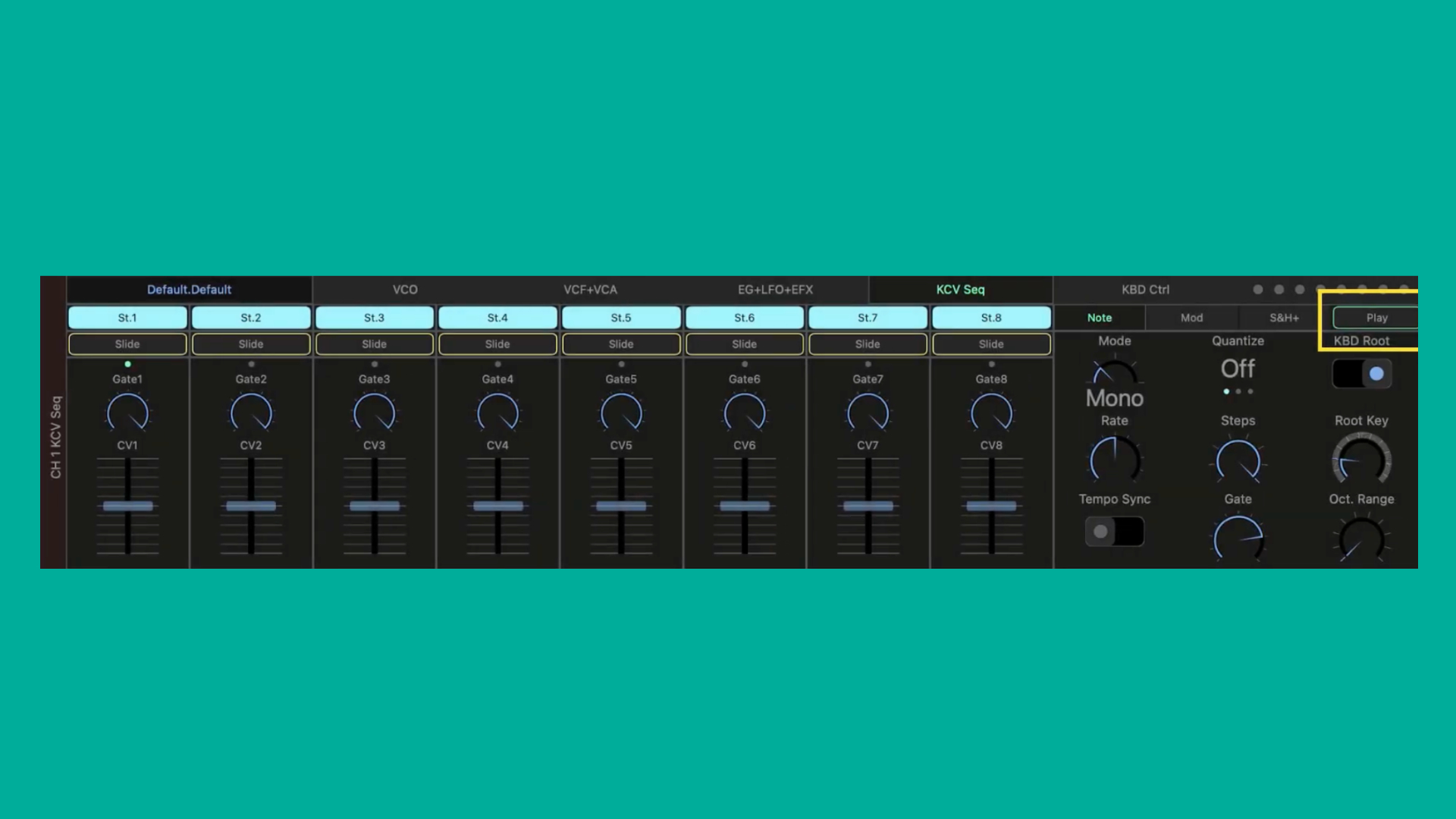
Task: Click the Gate4 knob
Action: point(497,413)
